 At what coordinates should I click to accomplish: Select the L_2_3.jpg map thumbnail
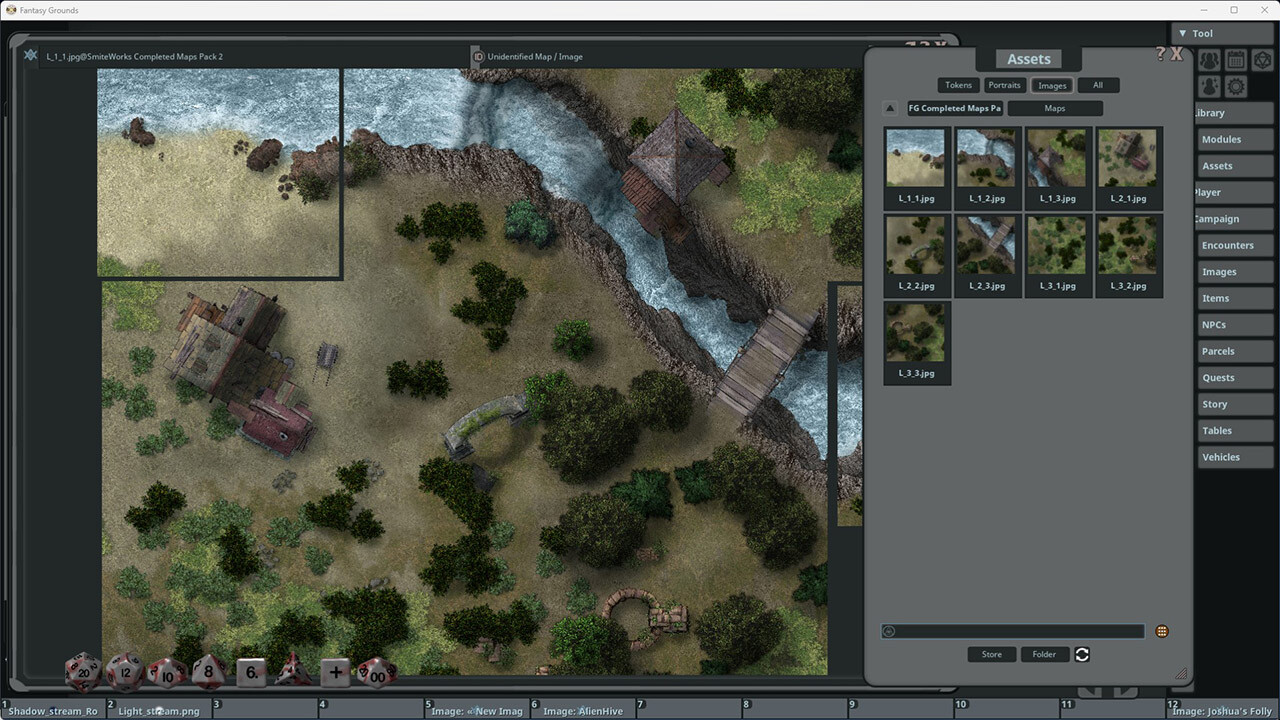click(987, 243)
